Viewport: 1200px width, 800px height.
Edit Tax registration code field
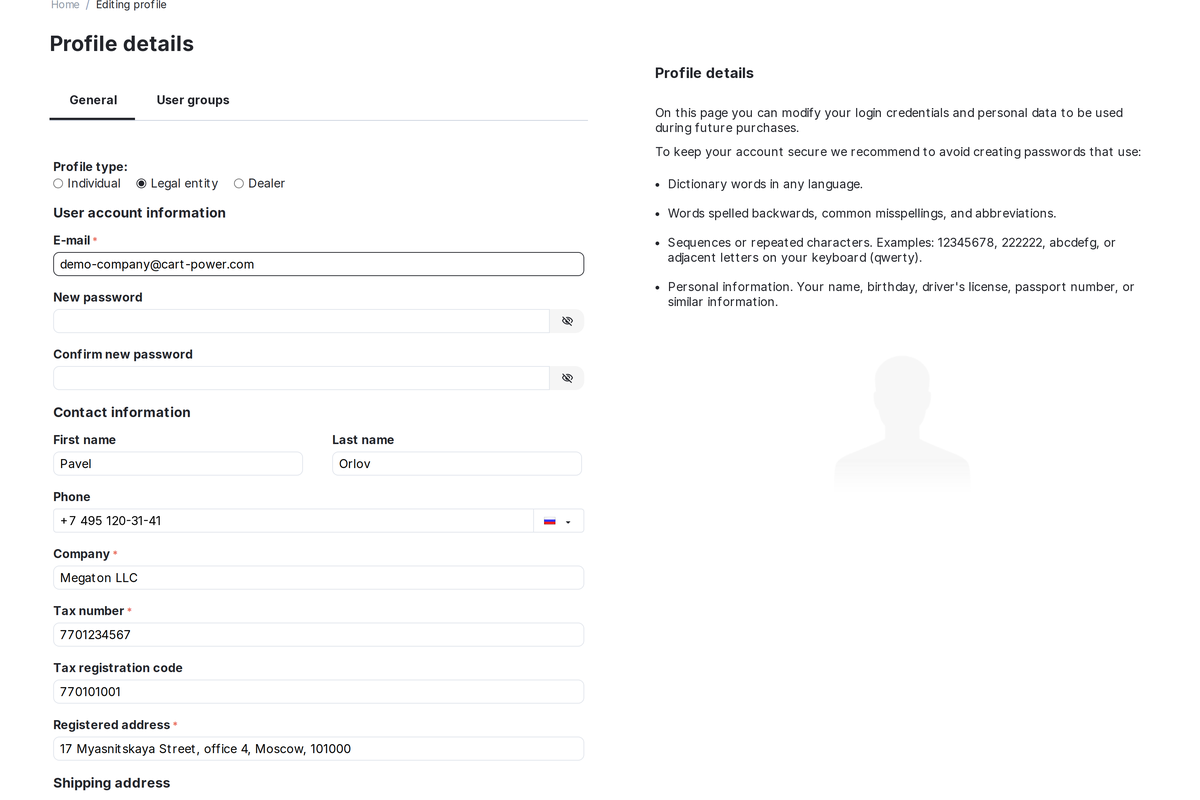pos(318,692)
